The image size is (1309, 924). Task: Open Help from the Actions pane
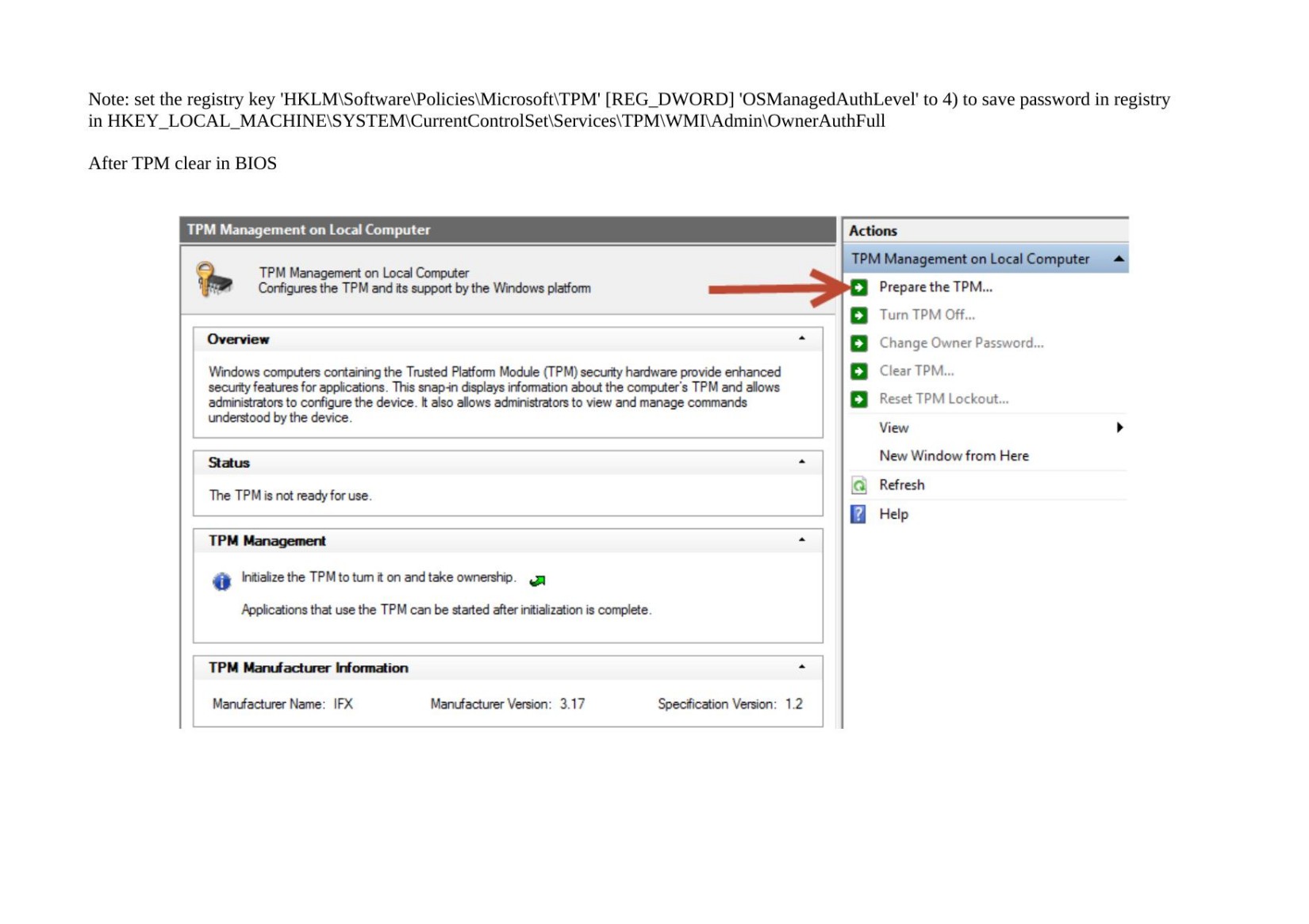pos(893,514)
